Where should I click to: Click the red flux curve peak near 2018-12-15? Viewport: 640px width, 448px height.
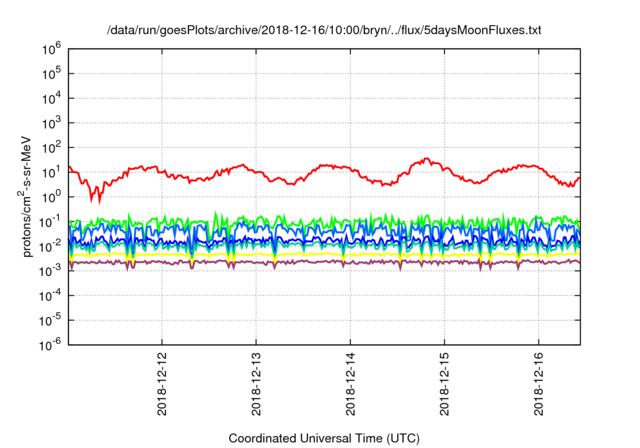tap(427, 159)
